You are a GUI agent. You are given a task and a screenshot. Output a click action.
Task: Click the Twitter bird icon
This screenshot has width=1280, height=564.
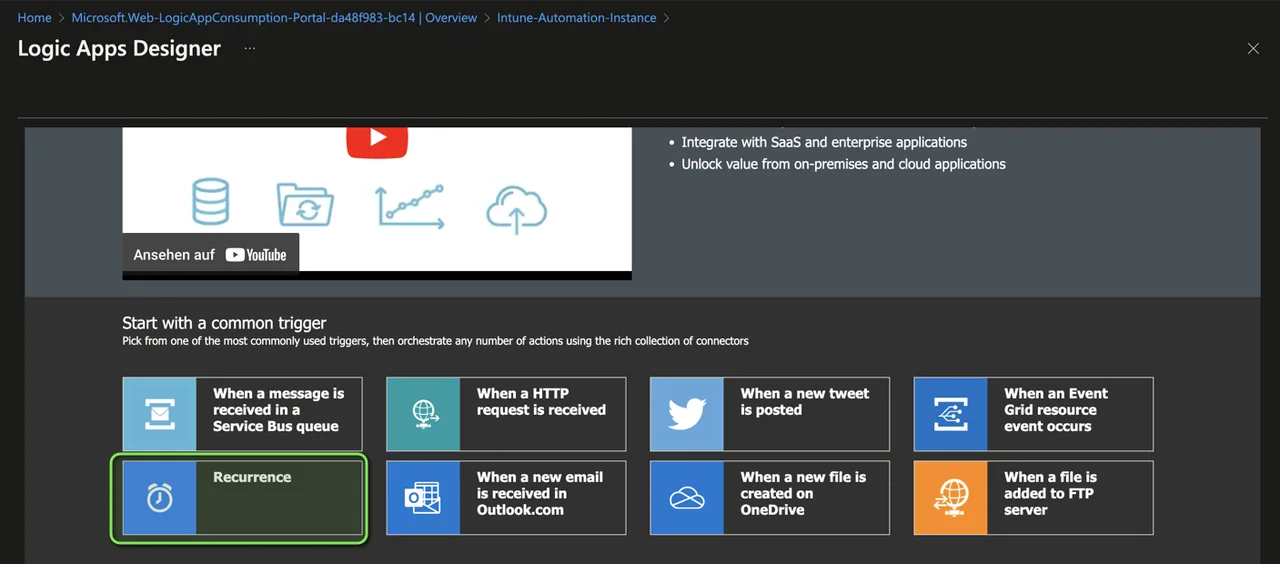687,414
